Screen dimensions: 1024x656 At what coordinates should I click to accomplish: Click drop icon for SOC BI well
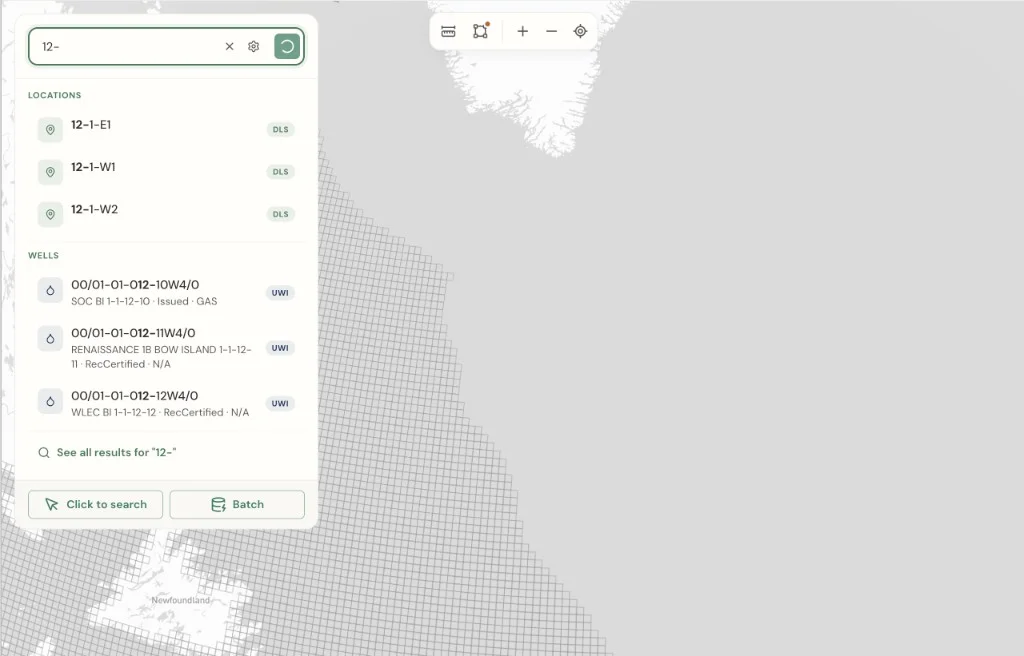50,290
